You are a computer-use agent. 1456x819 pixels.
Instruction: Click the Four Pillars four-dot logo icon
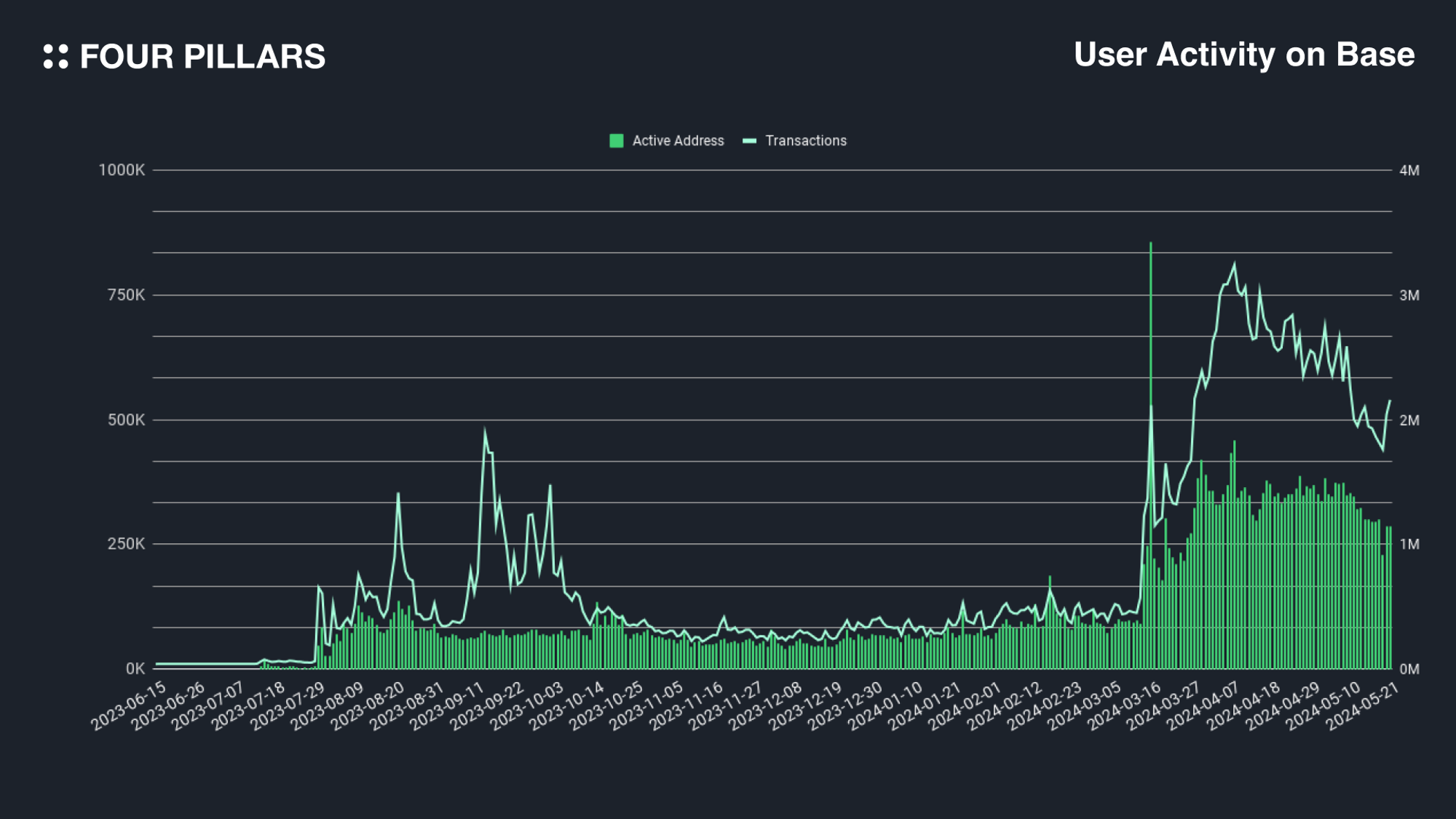(x=56, y=56)
